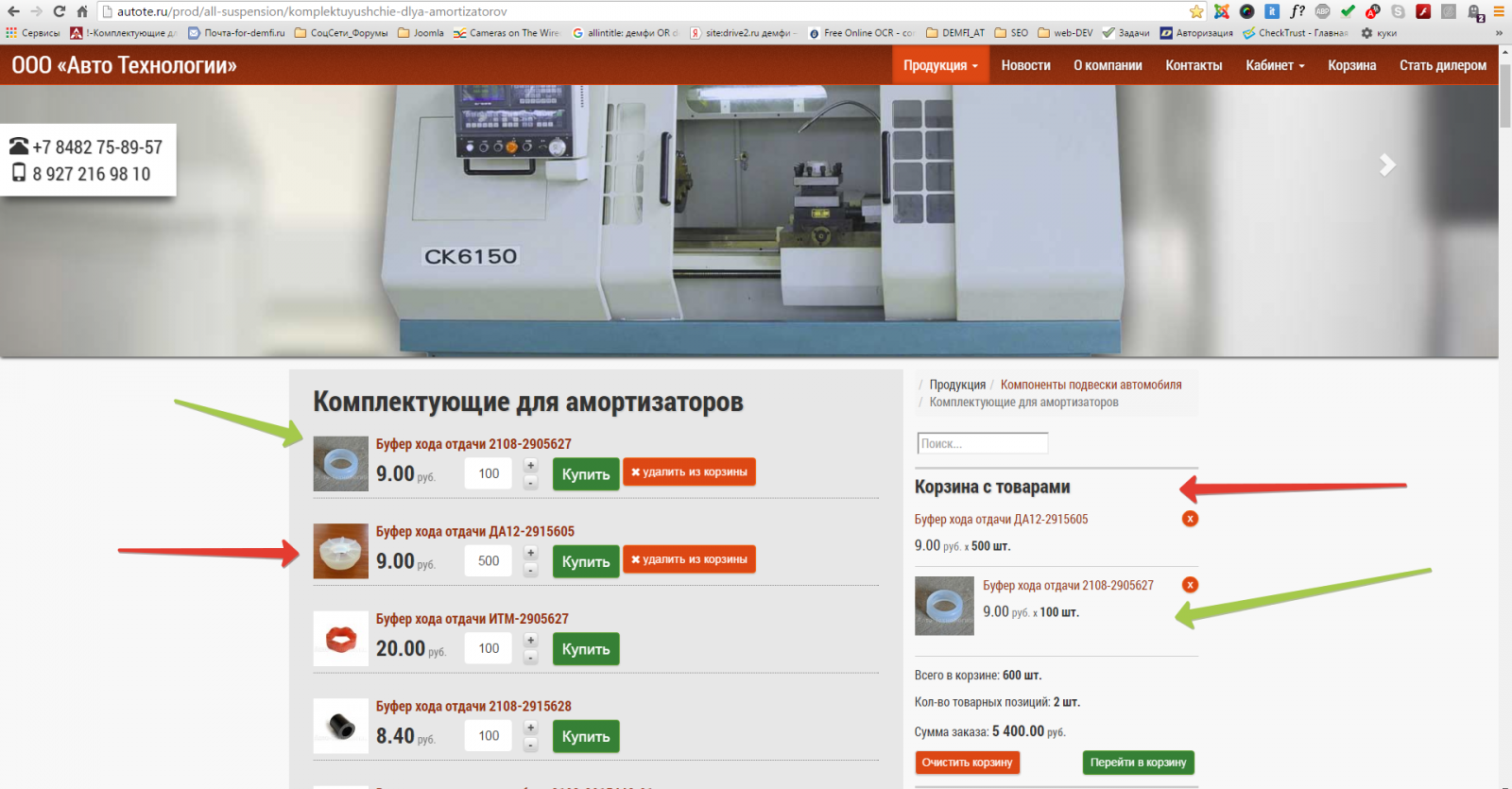Expand the Кабинет dropdown menu

click(x=1274, y=65)
